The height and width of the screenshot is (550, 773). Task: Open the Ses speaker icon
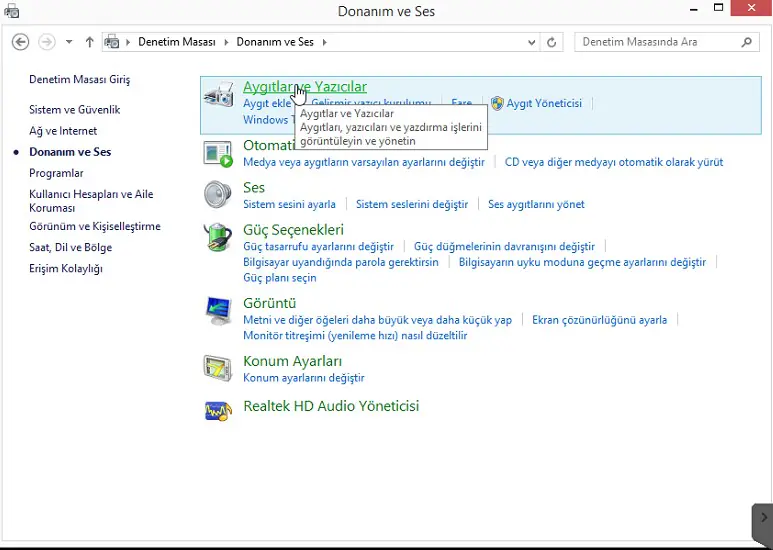pyautogui.click(x=218, y=194)
